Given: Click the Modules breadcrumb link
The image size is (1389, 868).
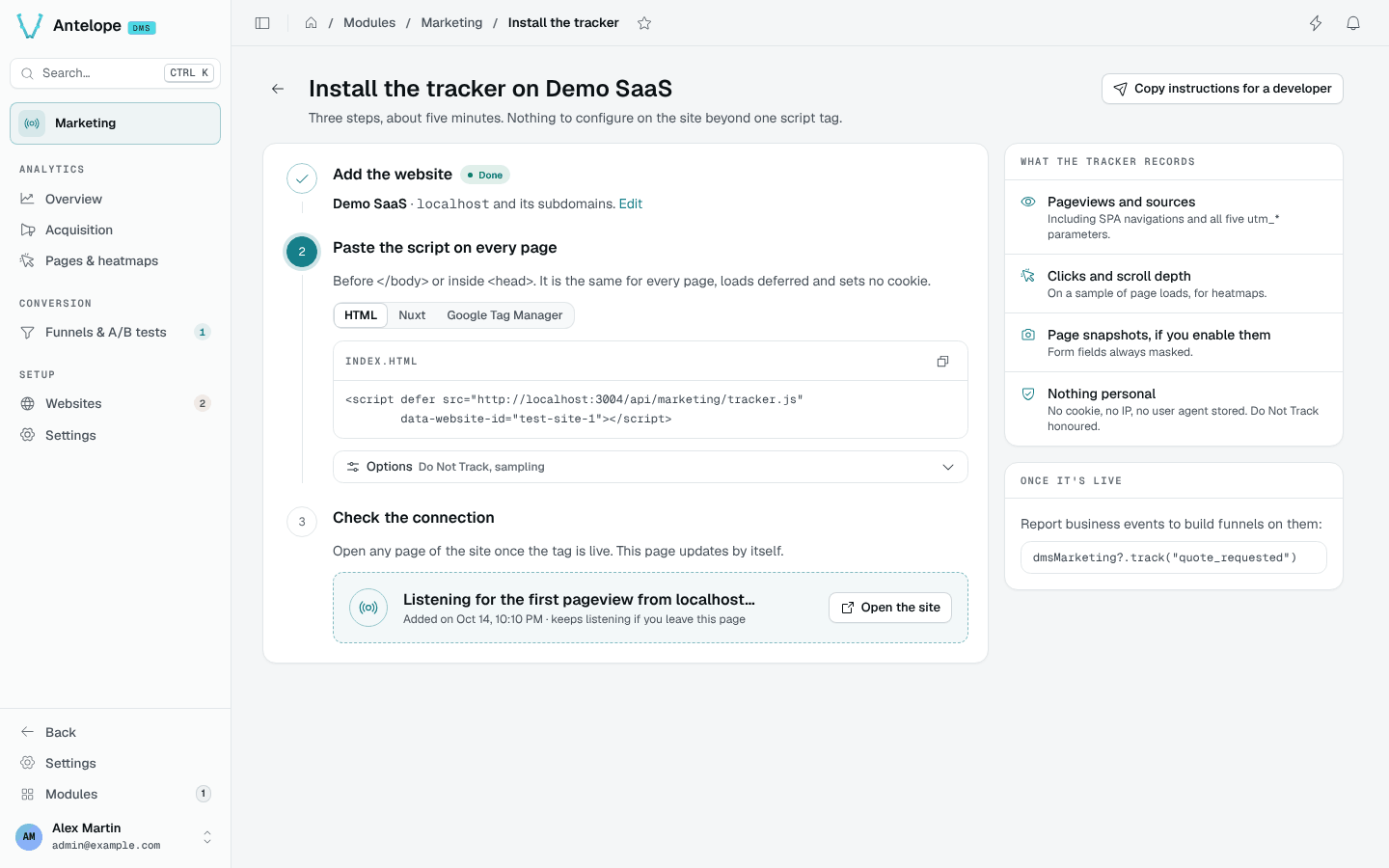Looking at the screenshot, I should tap(369, 23).
